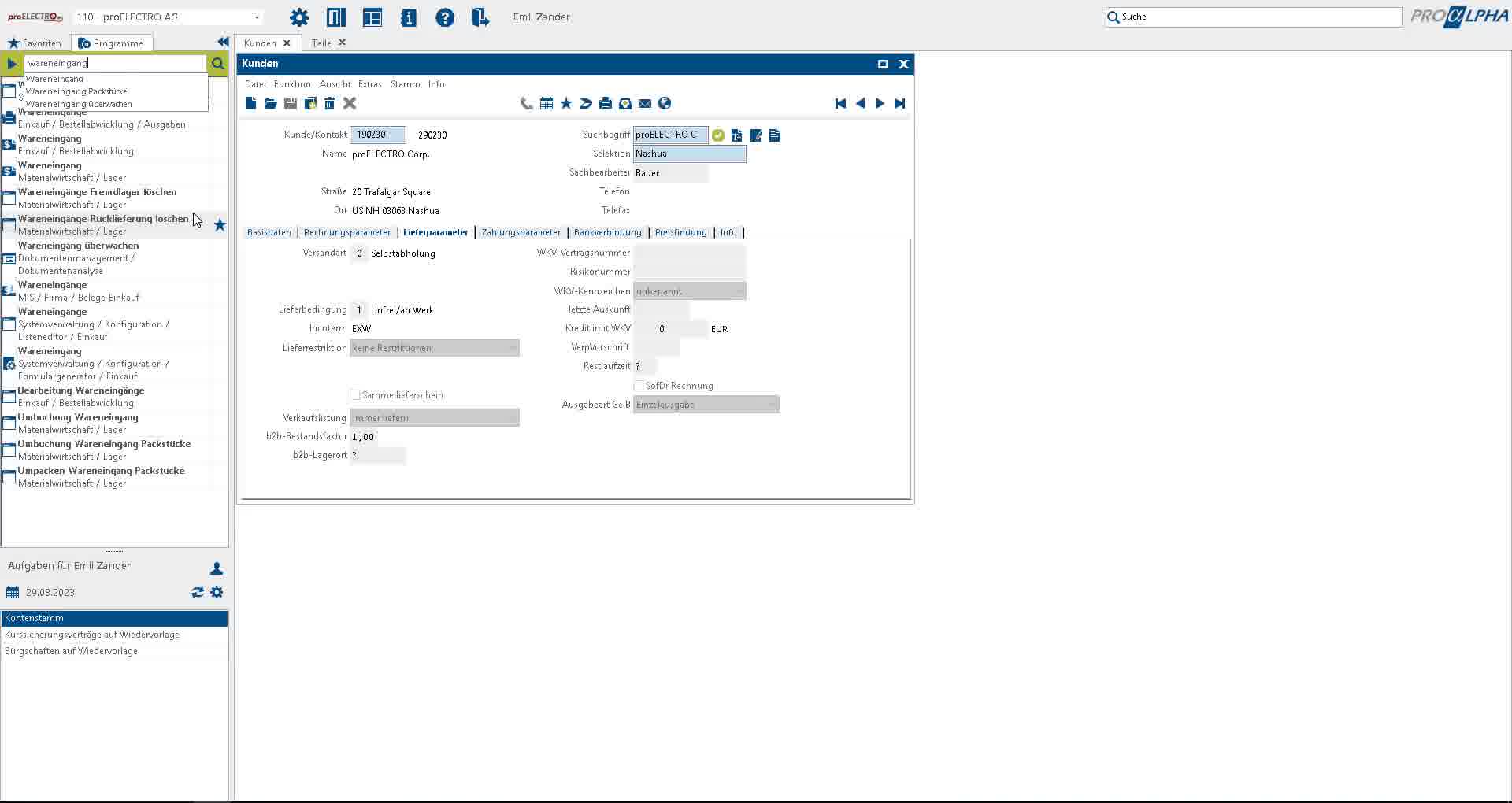Click the printer icon in Kunden toolbar
This screenshot has width=1512, height=803.
pos(606,103)
